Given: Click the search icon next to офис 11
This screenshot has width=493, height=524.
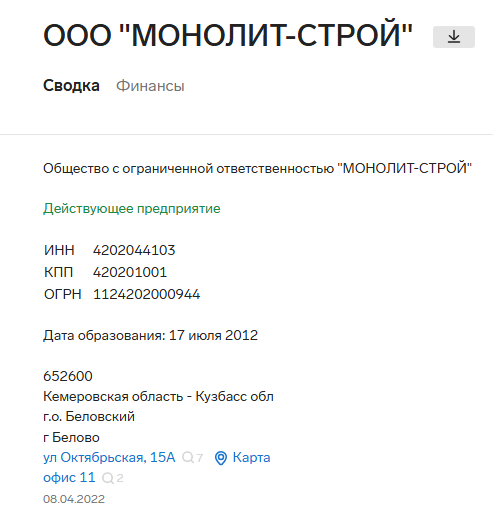Looking at the screenshot, I should [x=108, y=478].
